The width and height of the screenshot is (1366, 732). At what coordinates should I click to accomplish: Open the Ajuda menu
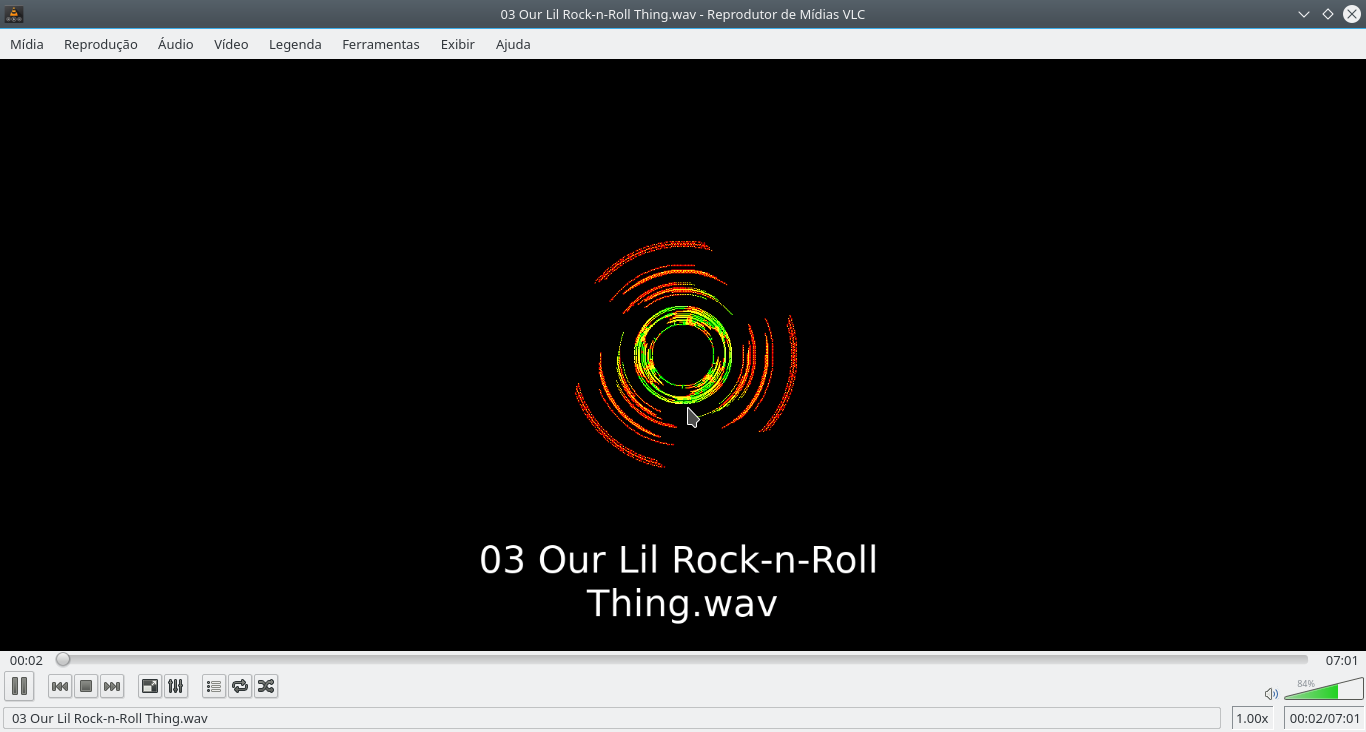513,44
